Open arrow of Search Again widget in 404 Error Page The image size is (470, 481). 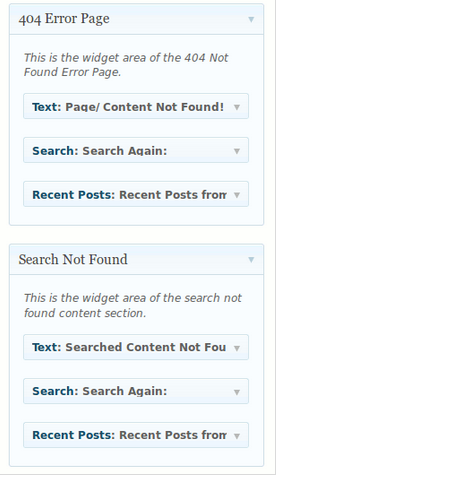click(237, 151)
